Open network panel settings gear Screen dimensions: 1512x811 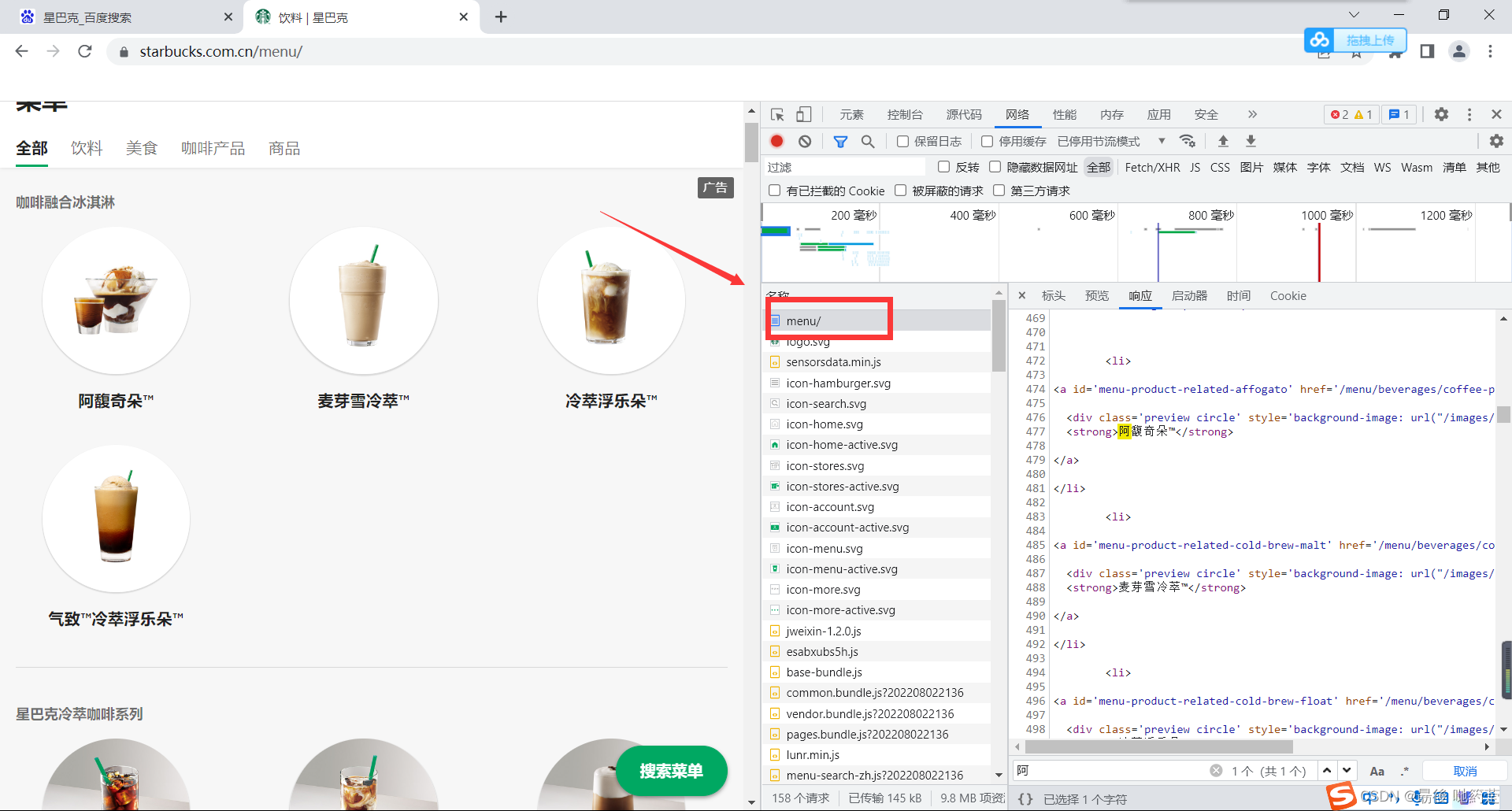click(1496, 141)
